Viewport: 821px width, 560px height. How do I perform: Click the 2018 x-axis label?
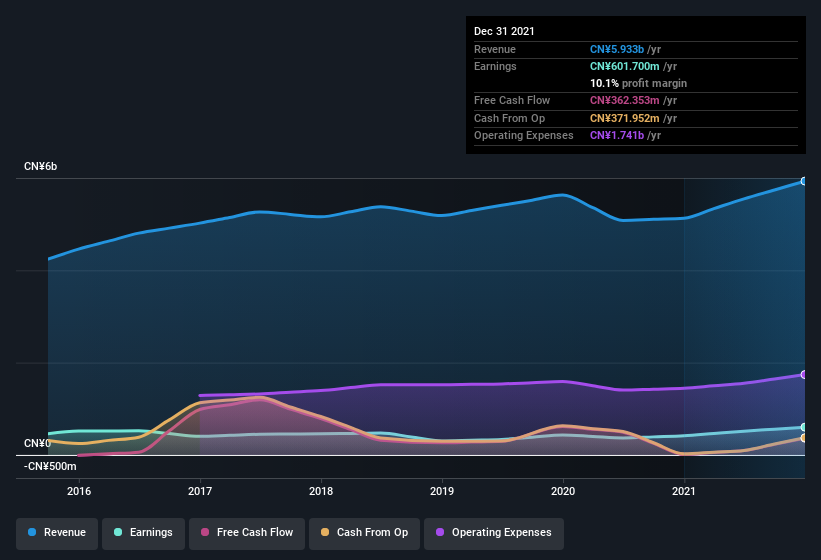tap(321, 491)
